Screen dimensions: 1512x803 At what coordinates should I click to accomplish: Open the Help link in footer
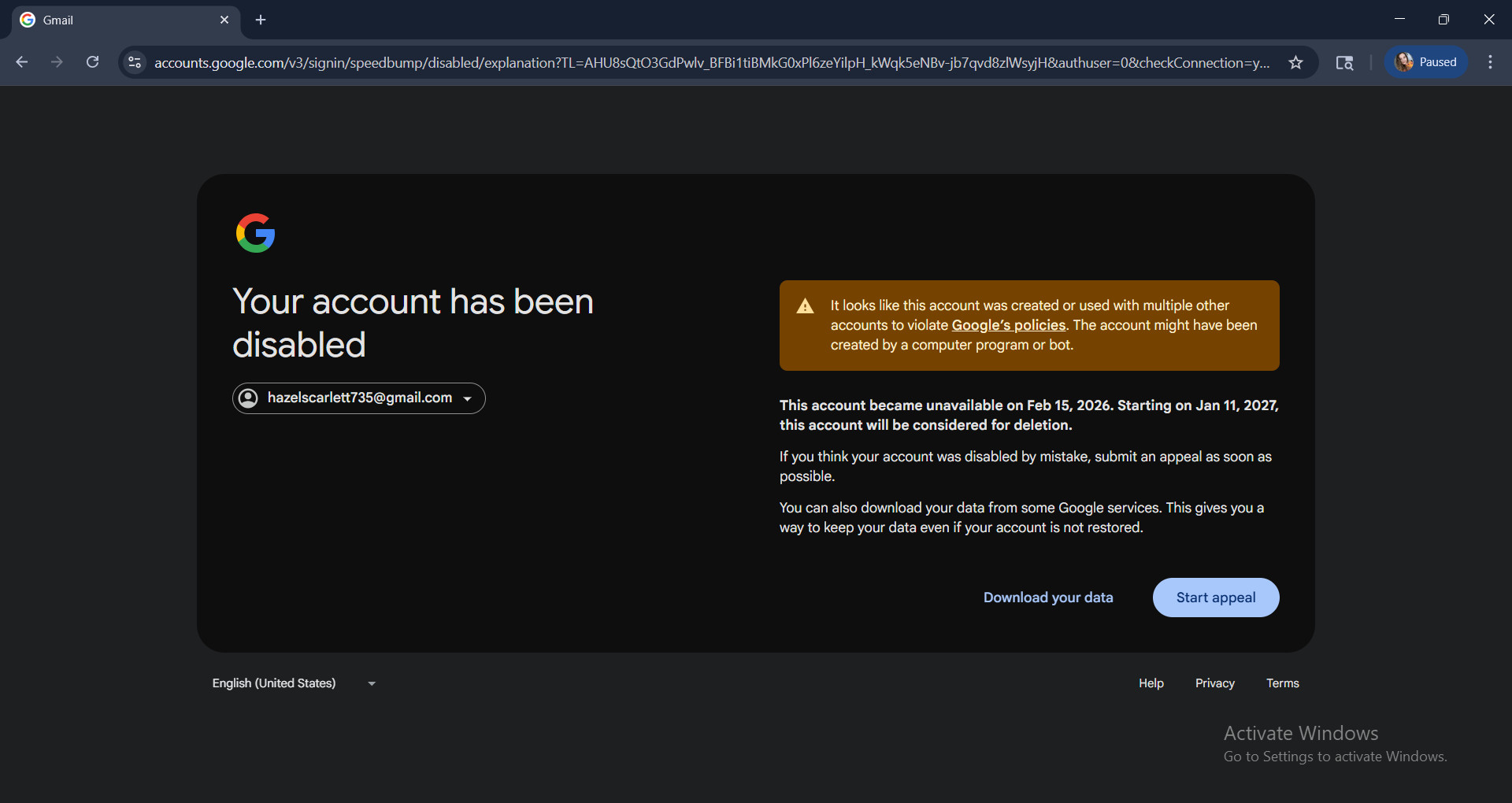[1151, 683]
